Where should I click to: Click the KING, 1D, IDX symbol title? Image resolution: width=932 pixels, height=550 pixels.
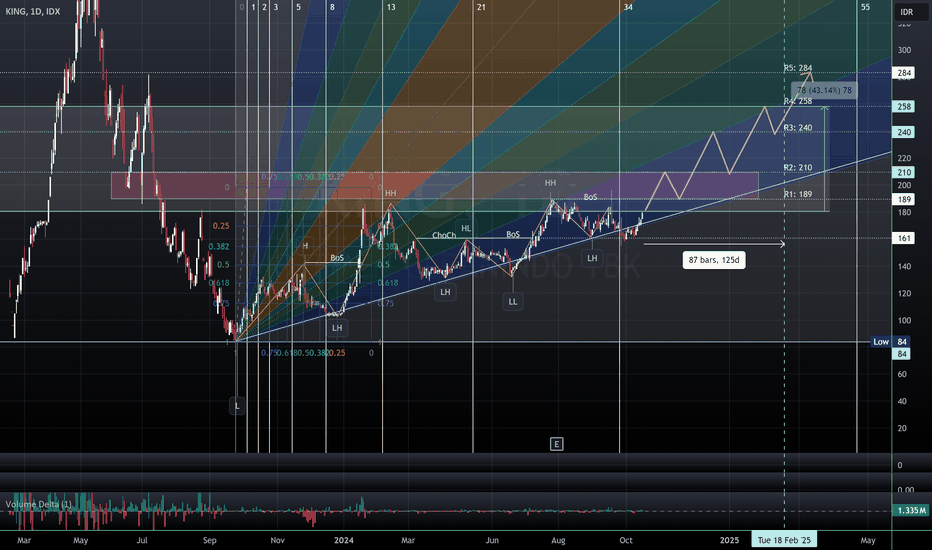(33, 11)
